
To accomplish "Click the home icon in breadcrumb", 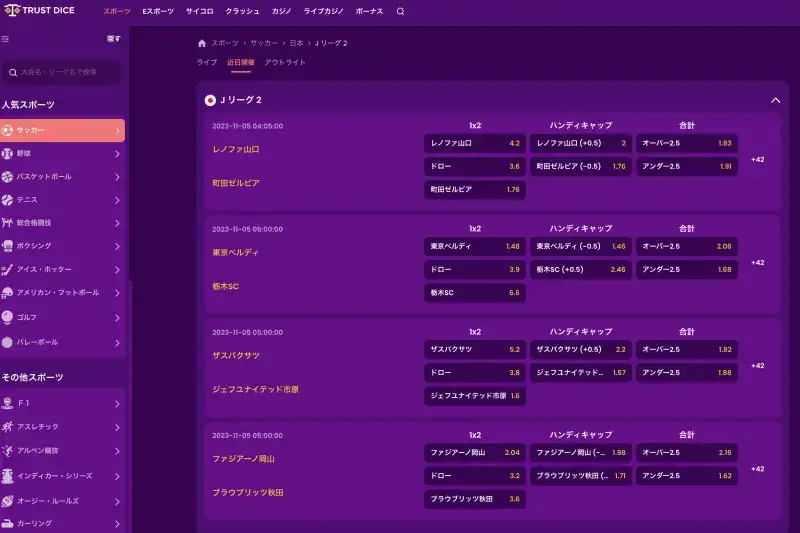I will [x=202, y=43].
